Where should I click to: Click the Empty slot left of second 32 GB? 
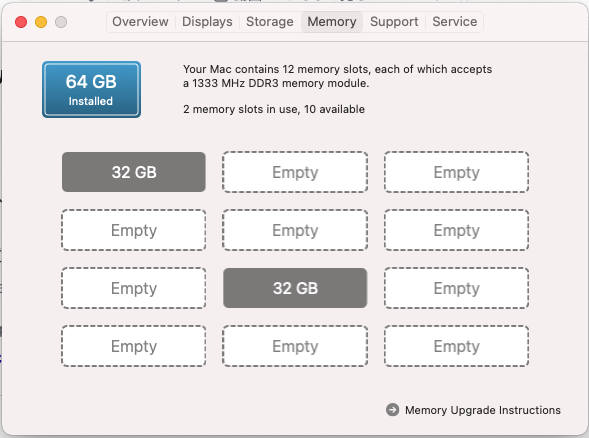pos(134,288)
